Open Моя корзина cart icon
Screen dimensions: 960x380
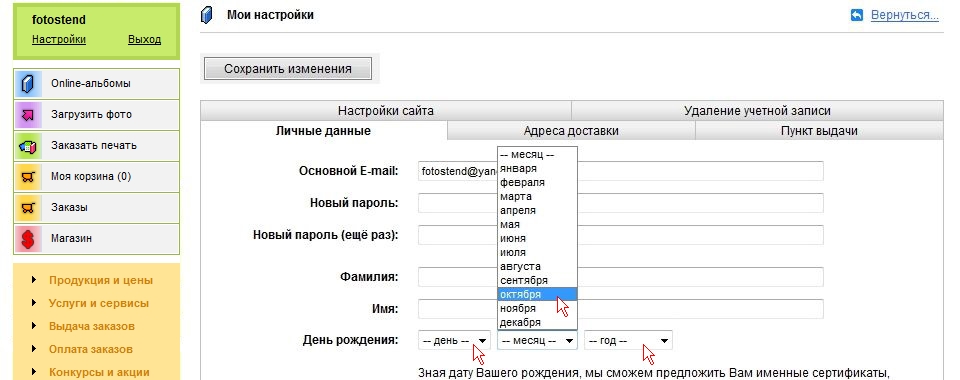point(28,177)
